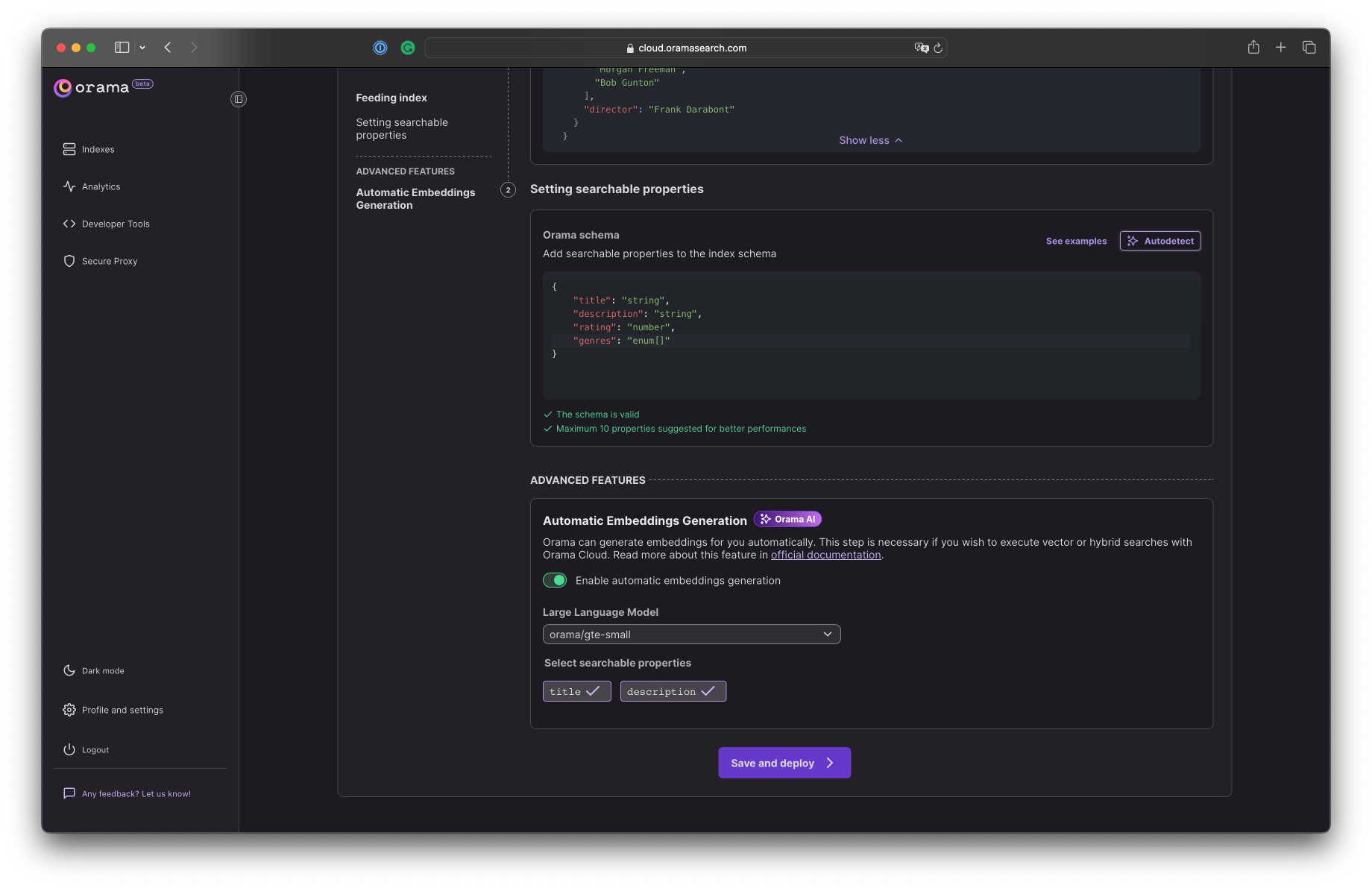The image size is (1372, 888).
Task: Click Save and deploy button
Action: pos(784,763)
